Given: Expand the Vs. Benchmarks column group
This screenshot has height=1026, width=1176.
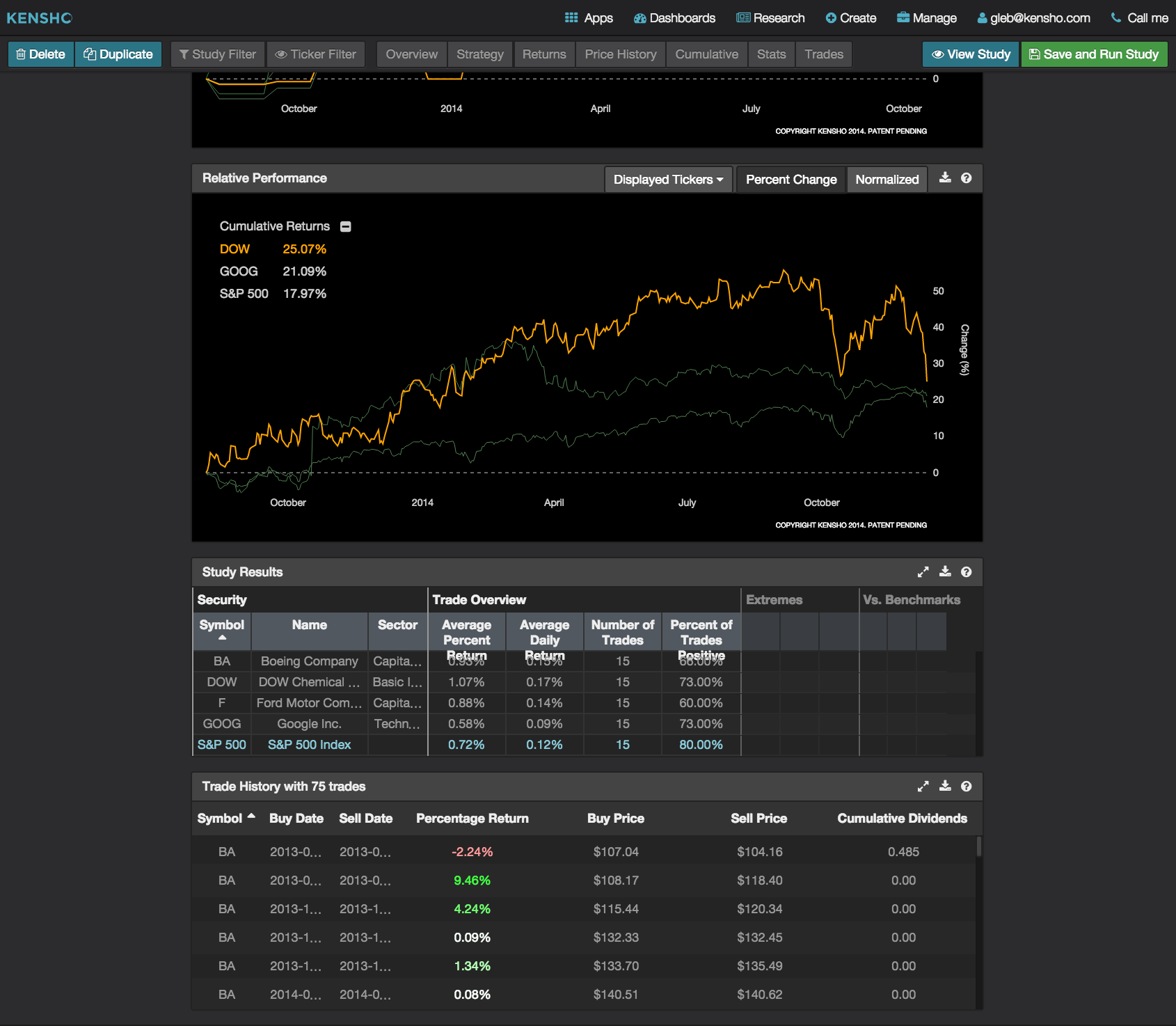Looking at the screenshot, I should coord(912,600).
